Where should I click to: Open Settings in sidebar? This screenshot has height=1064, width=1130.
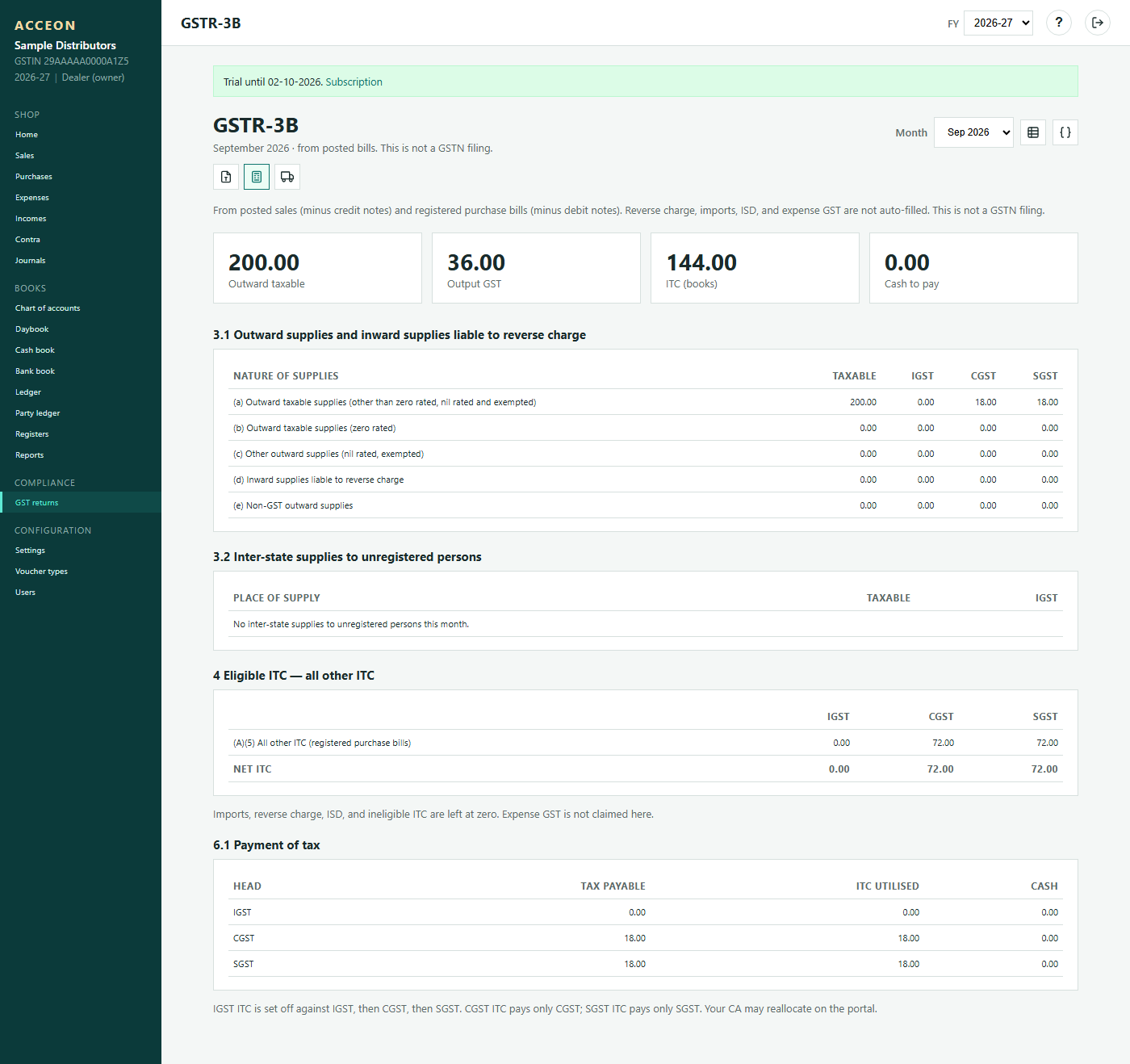30,551
